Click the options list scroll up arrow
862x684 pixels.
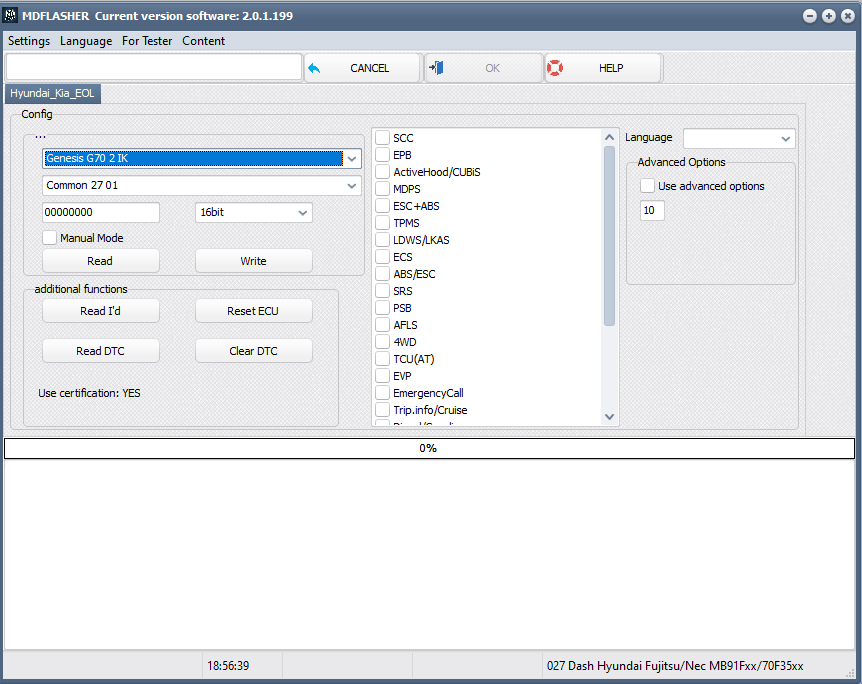[x=609, y=137]
